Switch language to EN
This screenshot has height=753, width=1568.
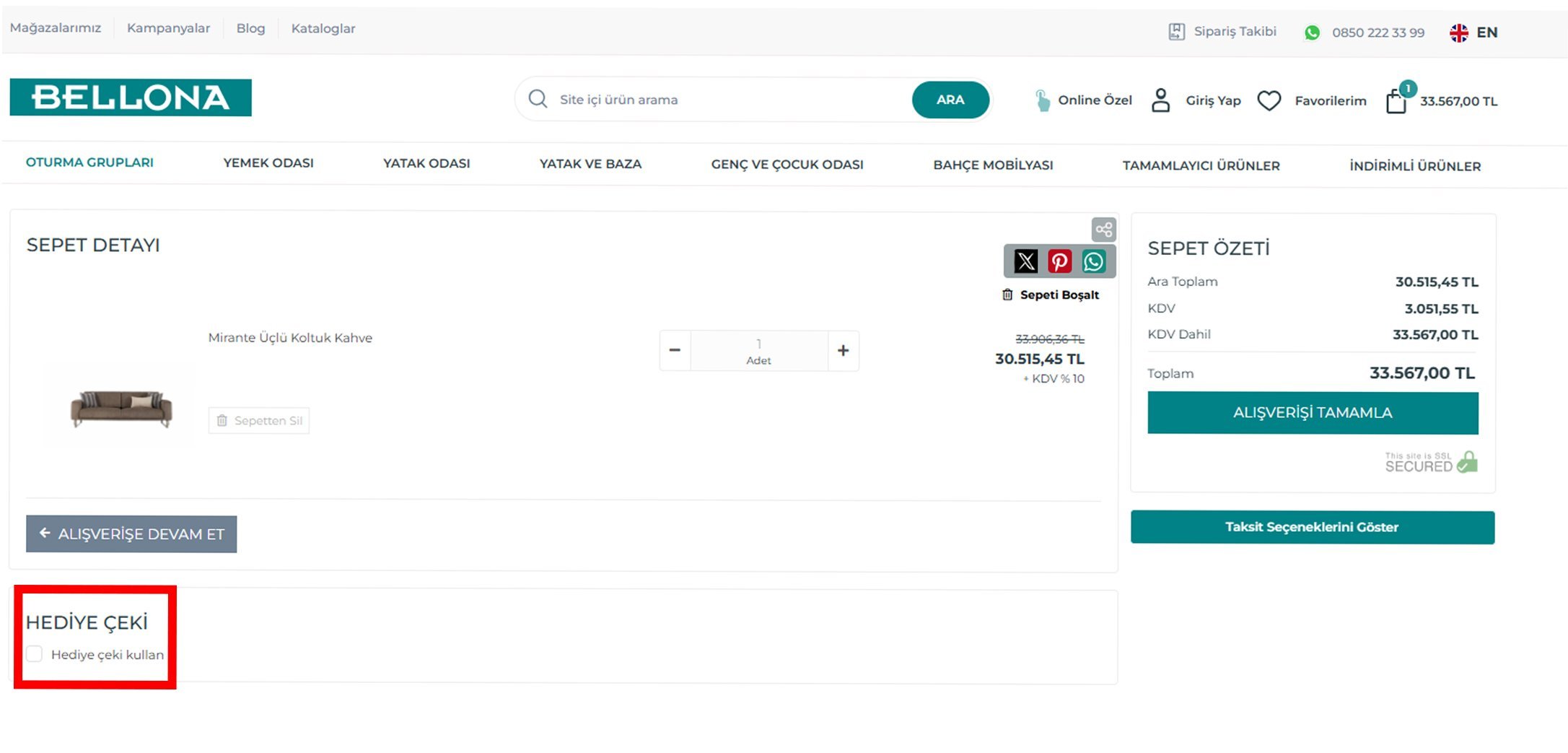pos(1486,32)
